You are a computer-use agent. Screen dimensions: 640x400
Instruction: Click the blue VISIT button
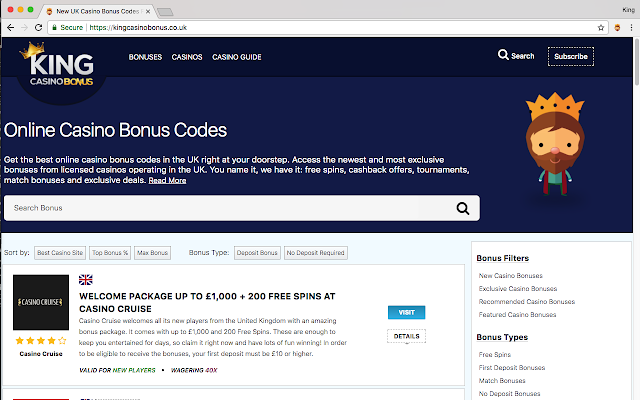click(x=407, y=312)
